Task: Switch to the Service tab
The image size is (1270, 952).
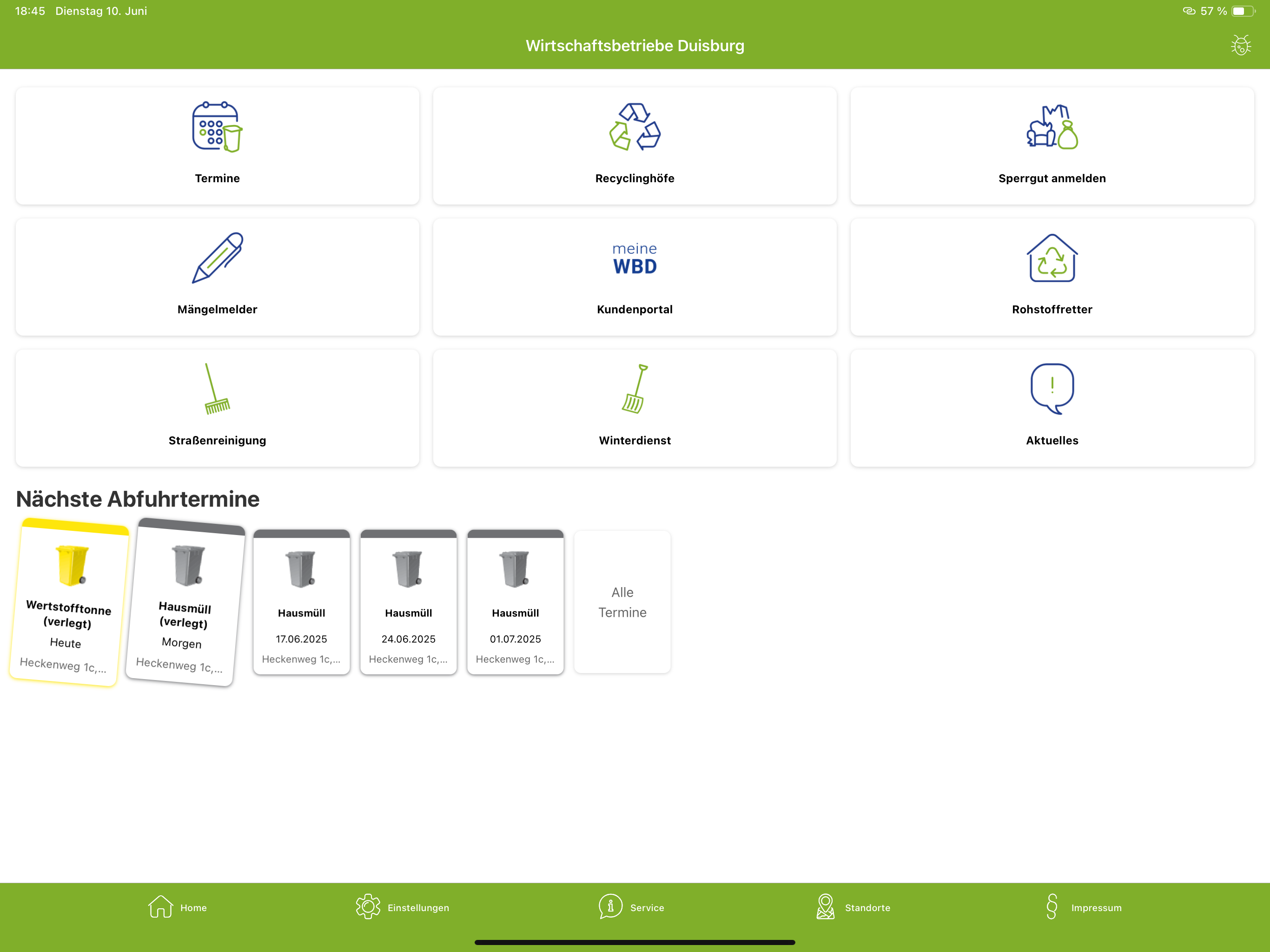Action: (647, 908)
